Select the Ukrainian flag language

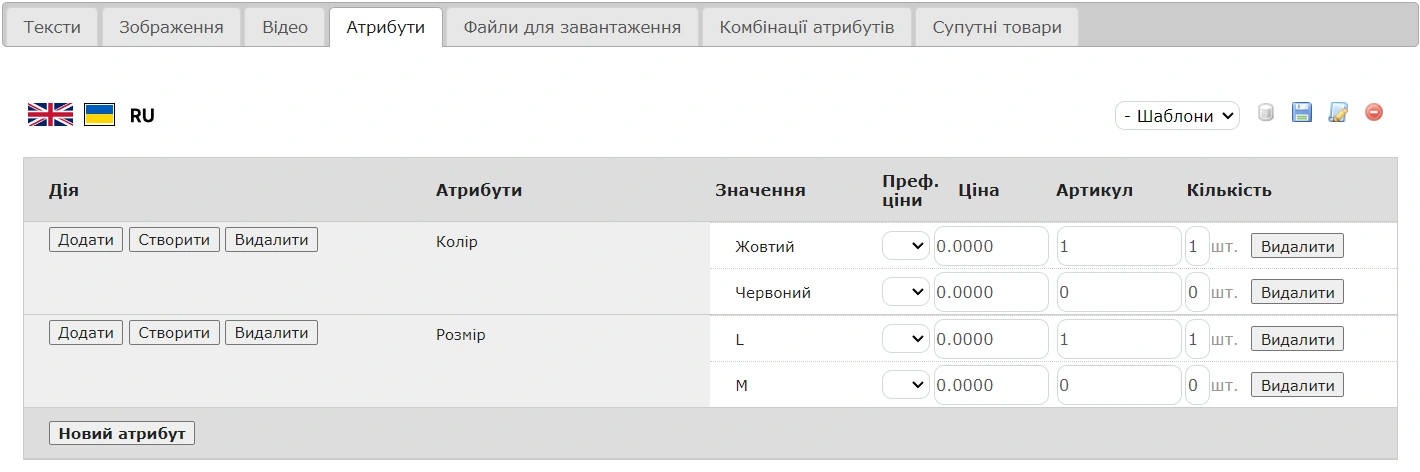(x=99, y=115)
